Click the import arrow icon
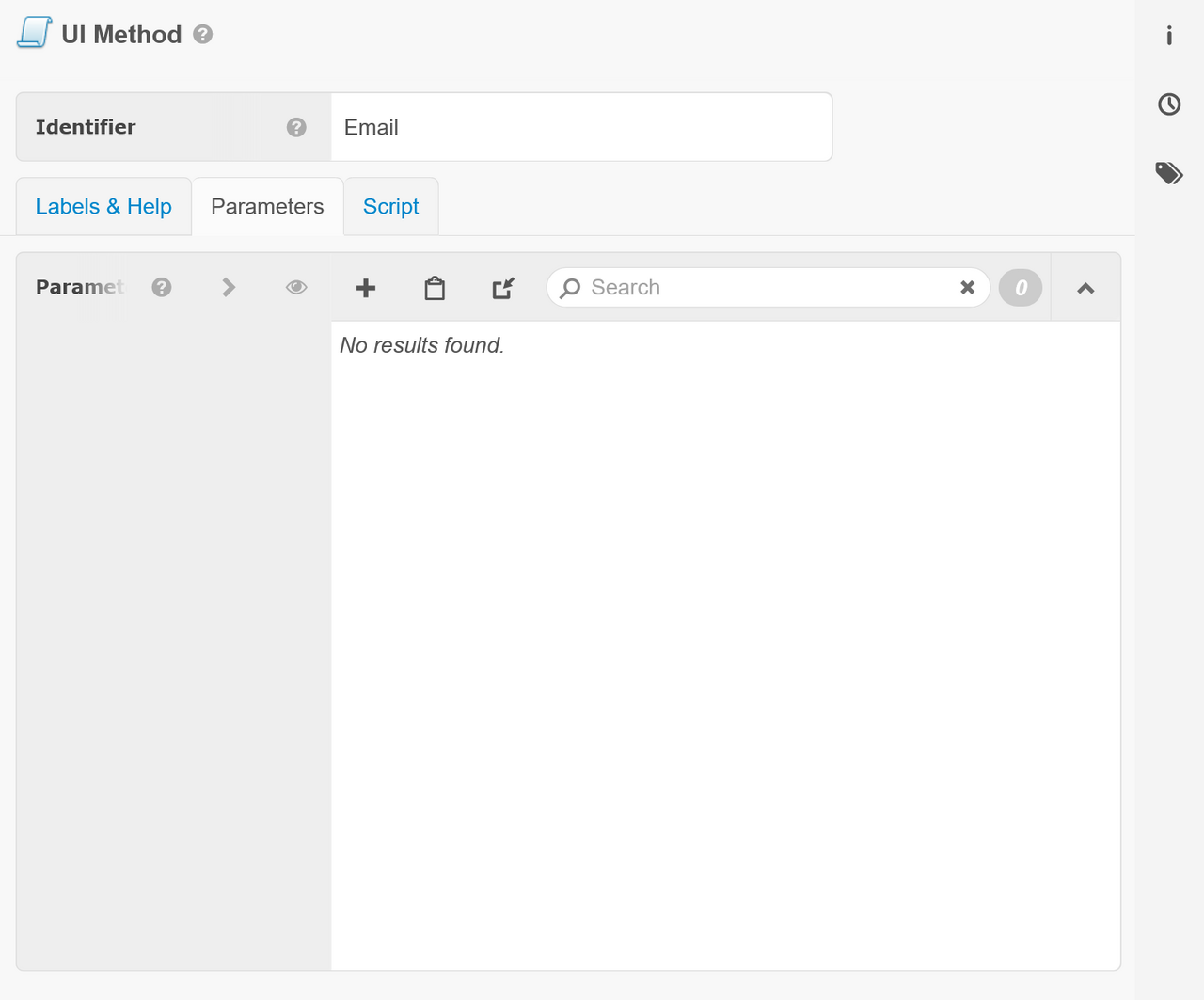 click(x=503, y=288)
